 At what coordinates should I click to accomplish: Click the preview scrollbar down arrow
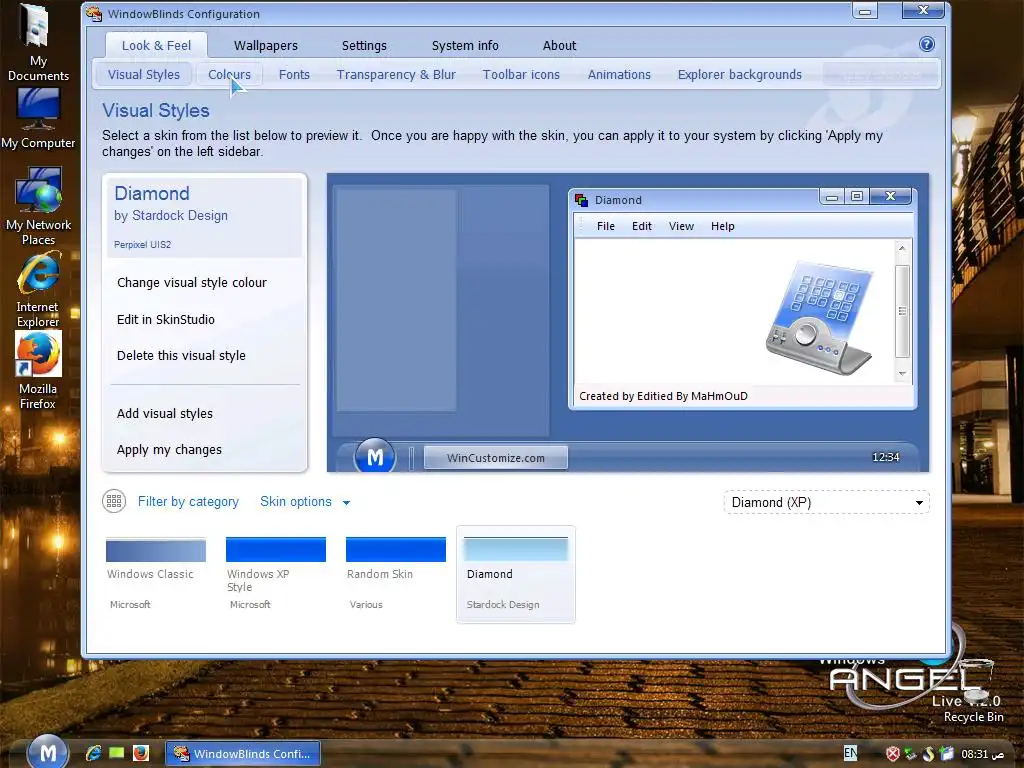(x=902, y=374)
